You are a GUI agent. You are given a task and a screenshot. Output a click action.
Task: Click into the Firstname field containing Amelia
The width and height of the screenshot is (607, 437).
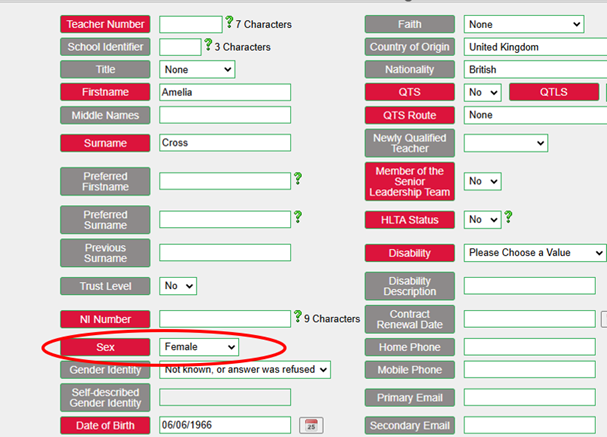pyautogui.click(x=225, y=92)
